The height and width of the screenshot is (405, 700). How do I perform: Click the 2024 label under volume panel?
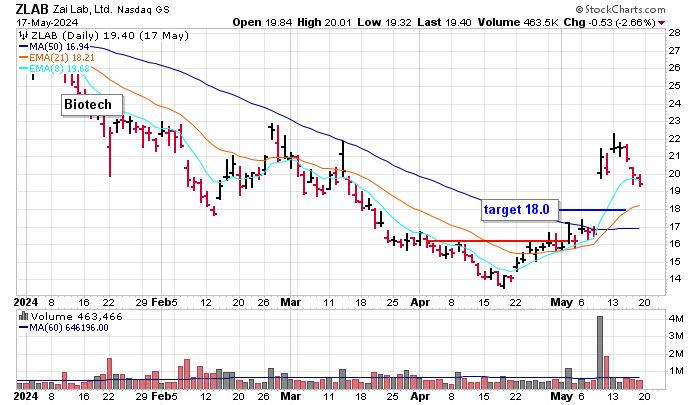click(x=25, y=396)
